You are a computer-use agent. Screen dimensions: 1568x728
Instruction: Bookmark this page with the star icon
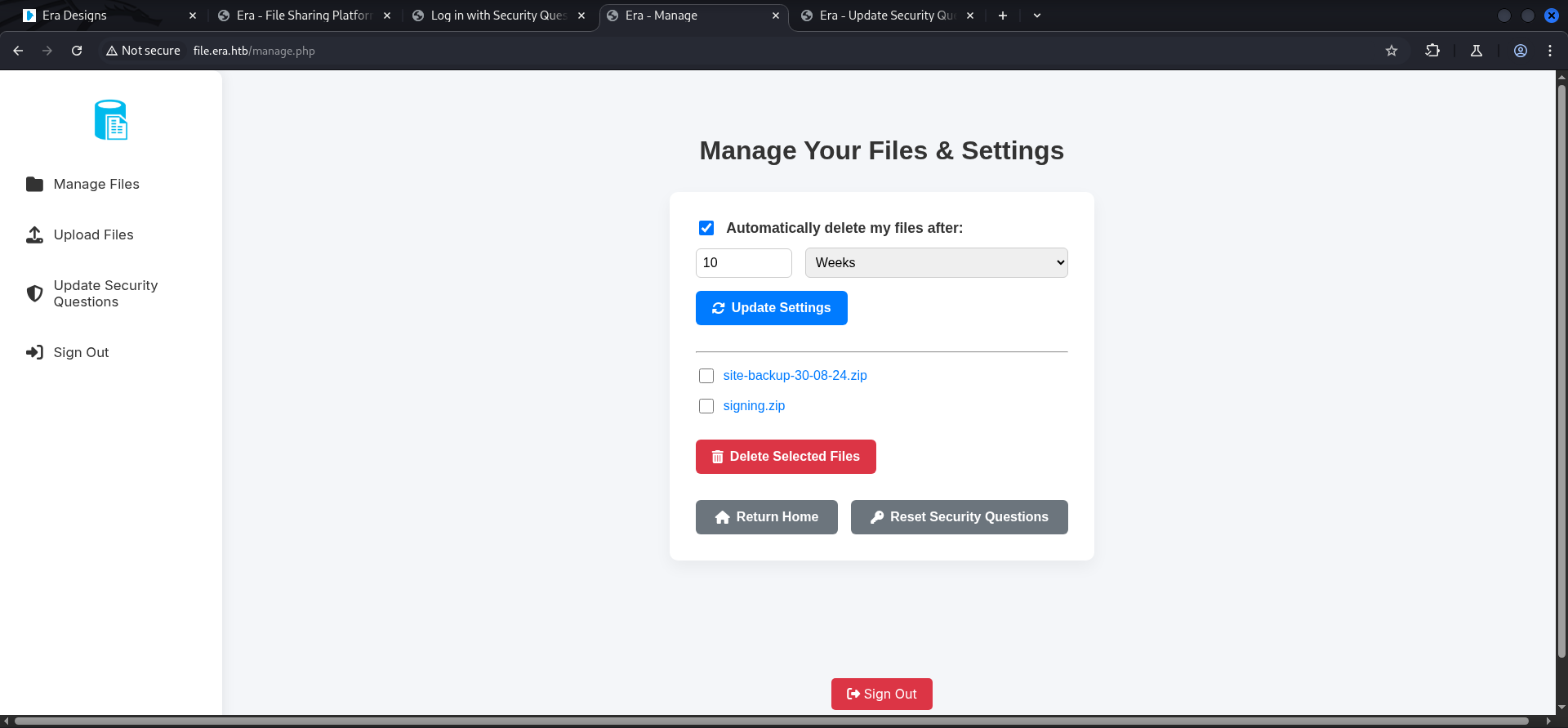tap(1392, 51)
